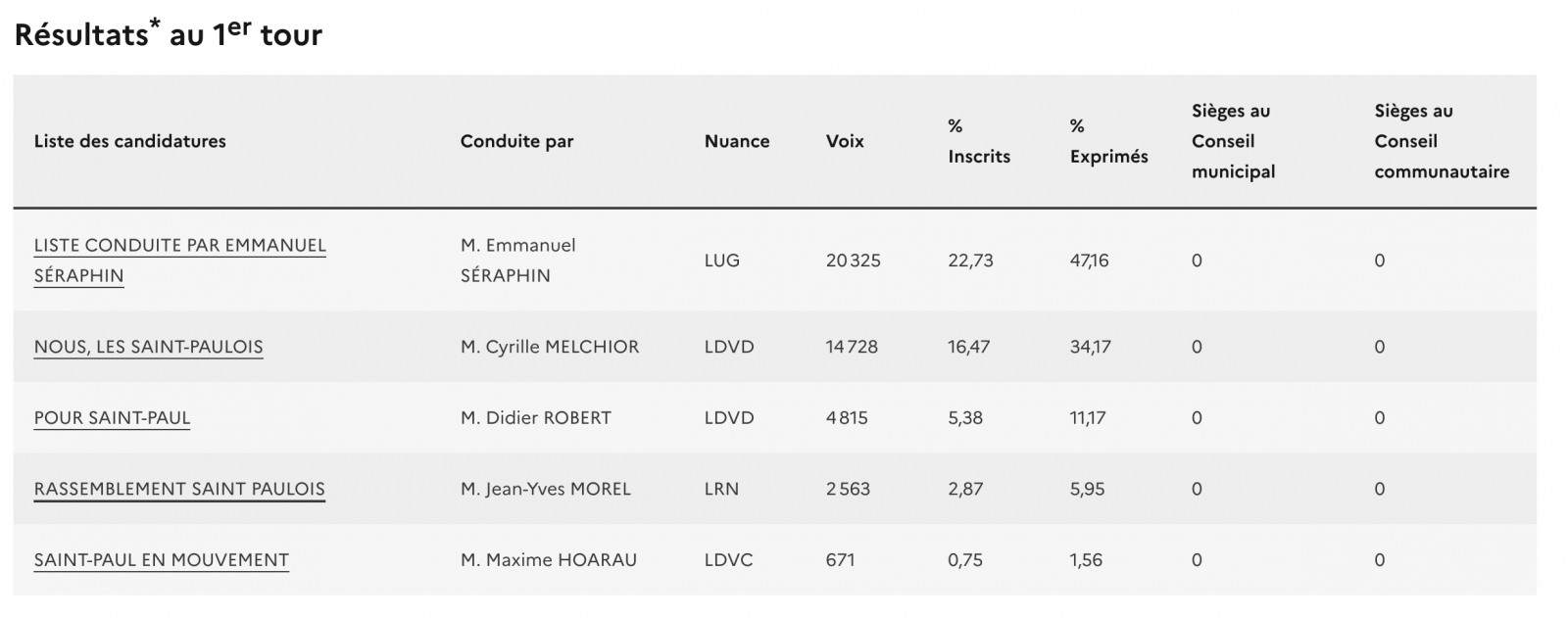Screen dimensions: 1568x618
Task: Click the 47,16 percent exprimés value
Action: coord(1089,261)
